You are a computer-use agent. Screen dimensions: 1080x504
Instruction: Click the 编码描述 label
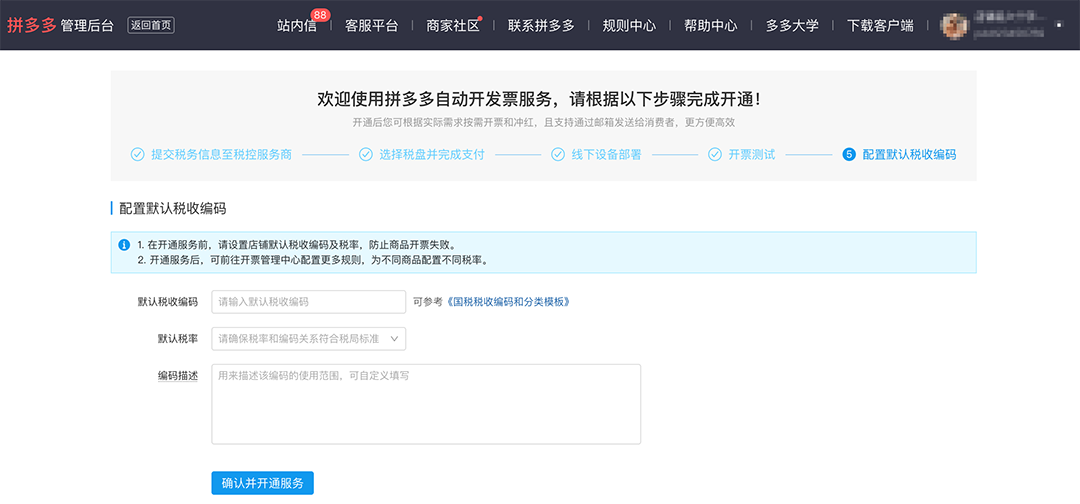pyautogui.click(x=178, y=376)
